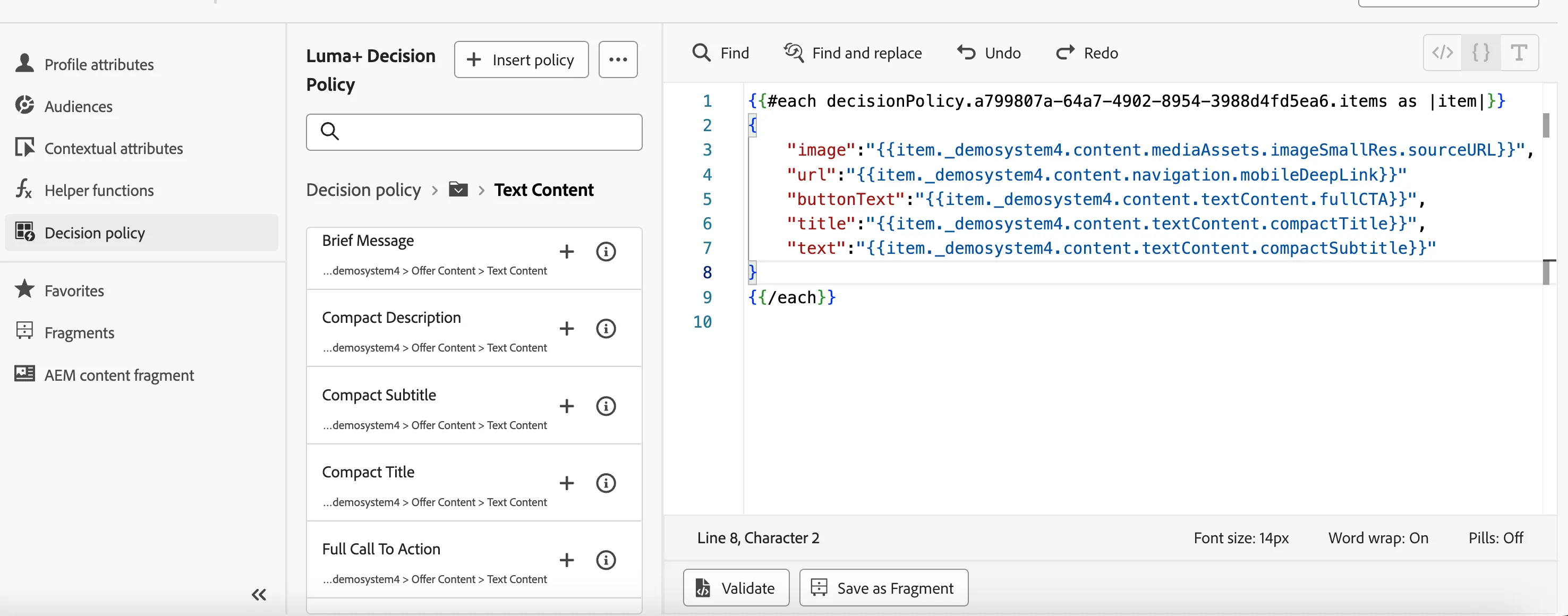Switch to JSON braces mode icon
This screenshot has height=616, width=1568.
click(1481, 53)
